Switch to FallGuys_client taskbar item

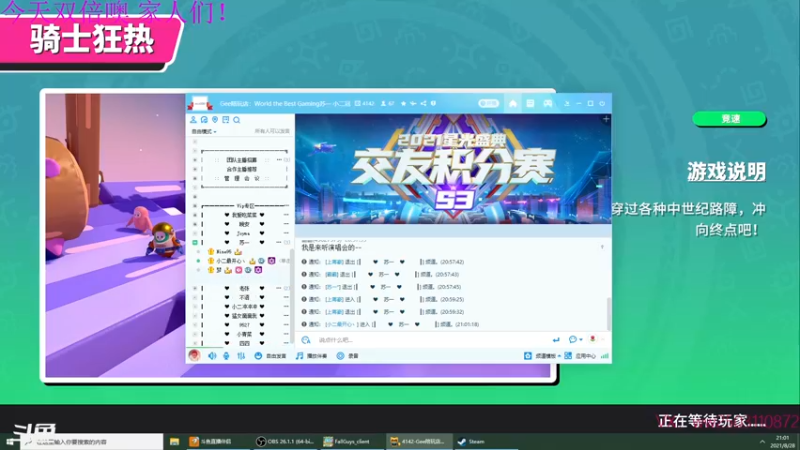pos(352,441)
